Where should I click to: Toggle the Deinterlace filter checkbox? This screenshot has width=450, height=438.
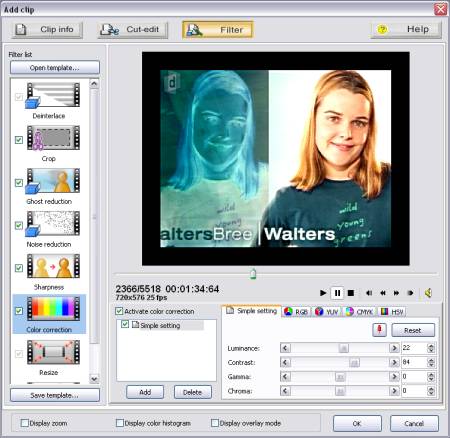coord(19,97)
